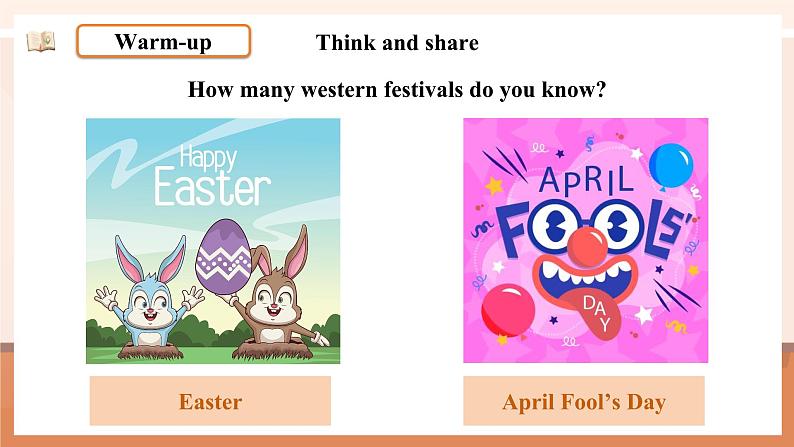
Task: Click the Happy Easter white lettering
Action: 212,176
